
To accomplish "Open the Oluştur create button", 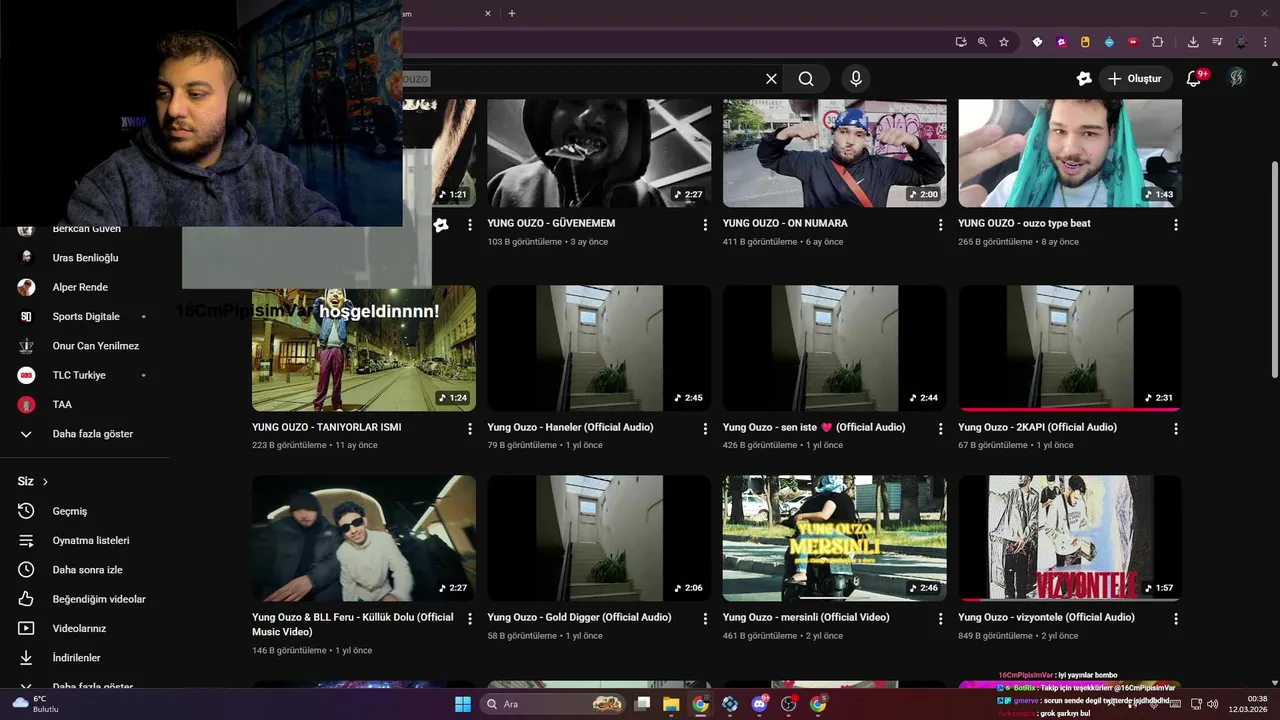I will click(x=1137, y=79).
